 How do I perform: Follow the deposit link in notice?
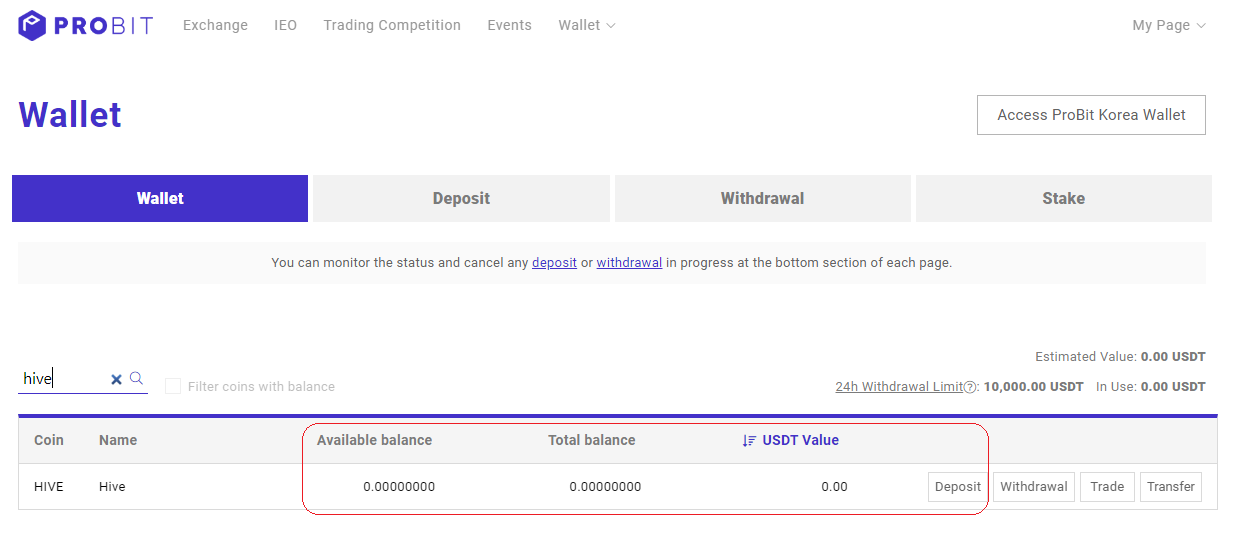point(554,263)
